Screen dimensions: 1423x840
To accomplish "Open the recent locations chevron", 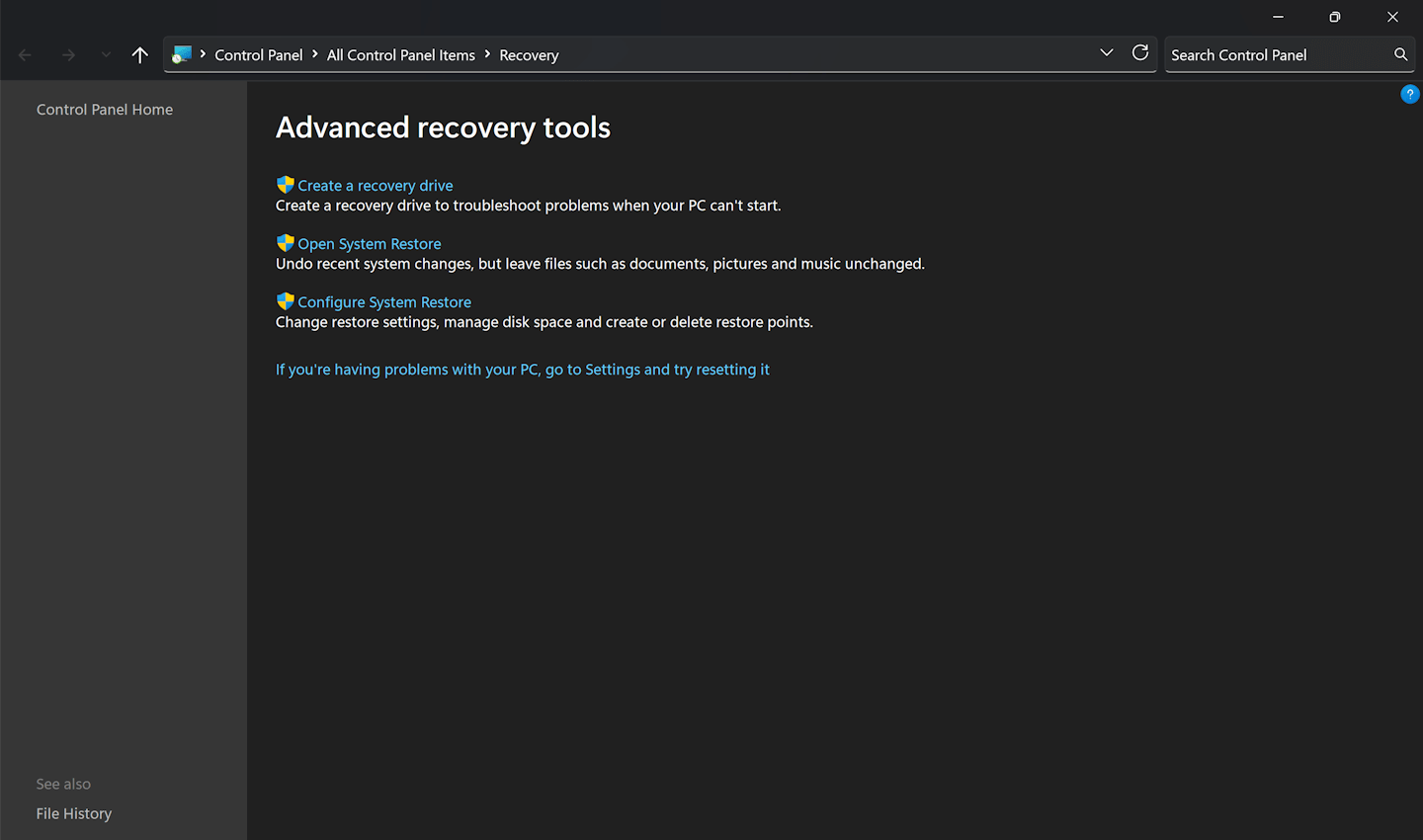I will coord(106,55).
